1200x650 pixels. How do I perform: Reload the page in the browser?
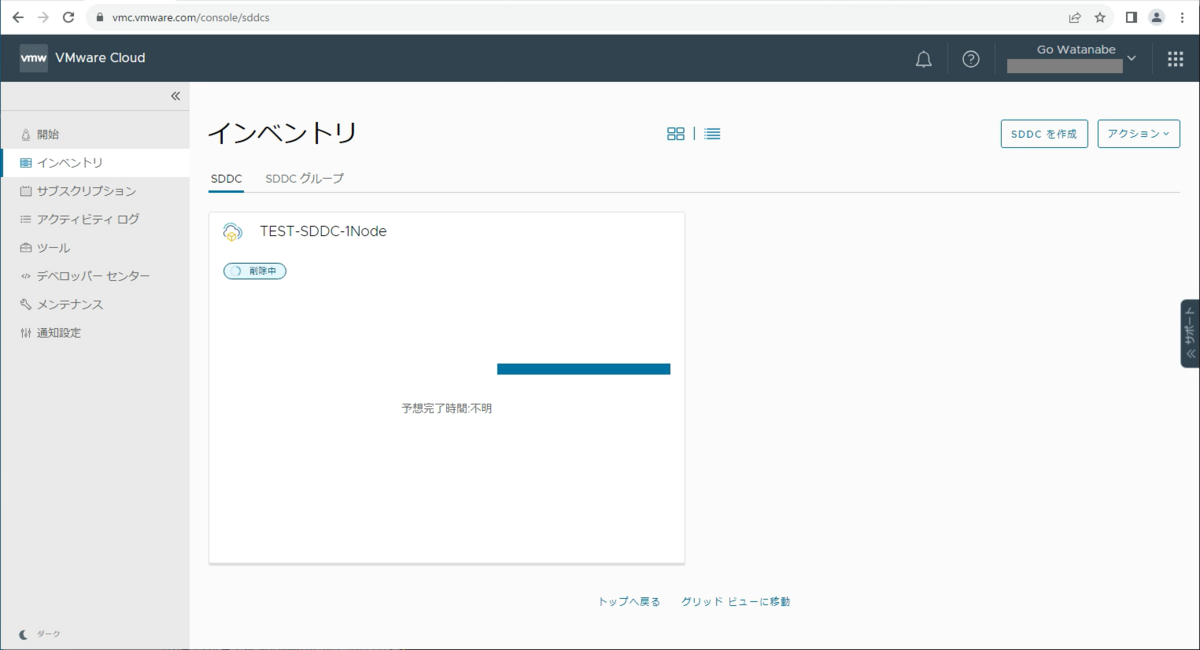(68, 17)
